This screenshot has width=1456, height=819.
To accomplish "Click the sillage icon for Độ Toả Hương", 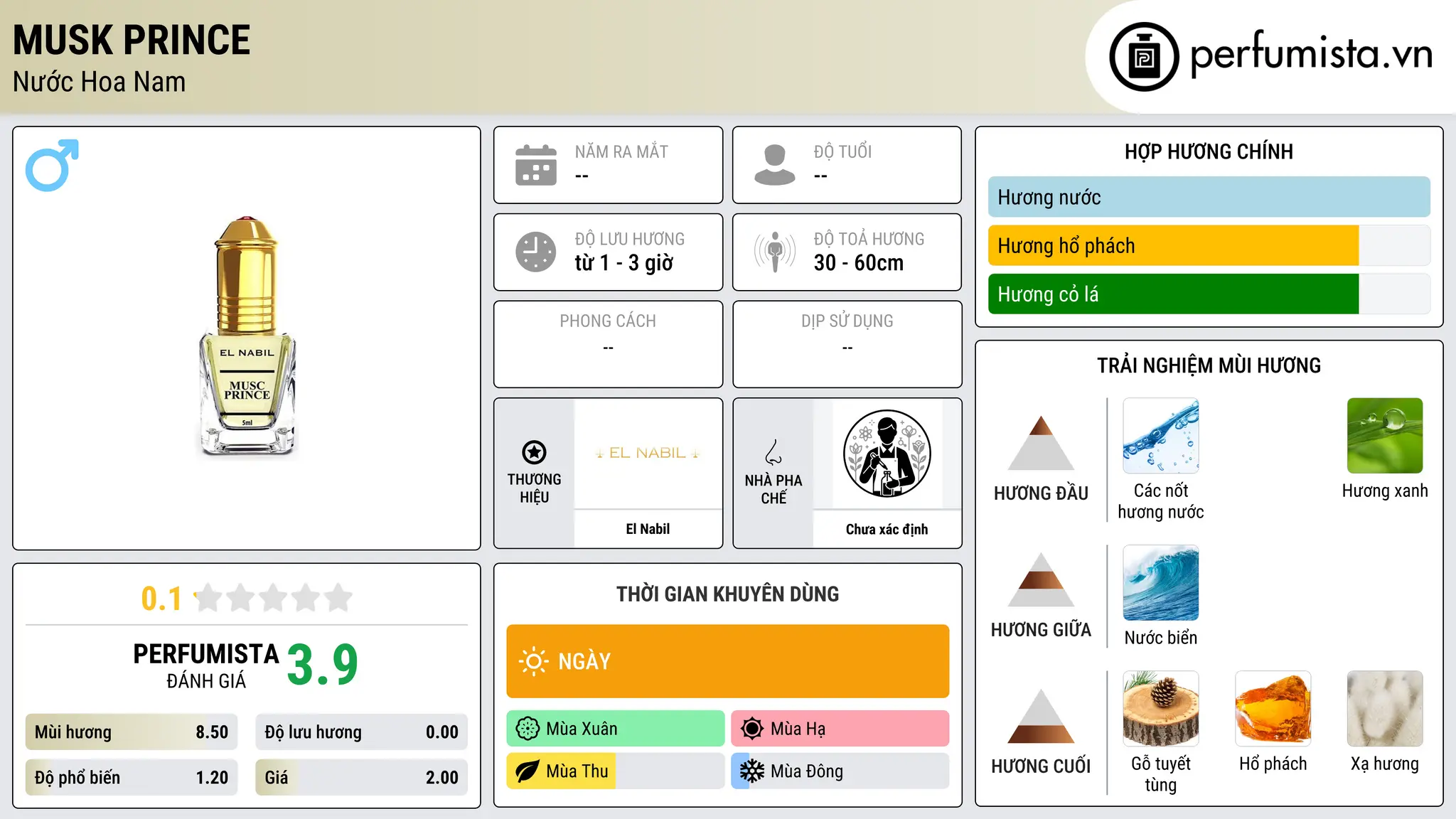I will pos(775,252).
